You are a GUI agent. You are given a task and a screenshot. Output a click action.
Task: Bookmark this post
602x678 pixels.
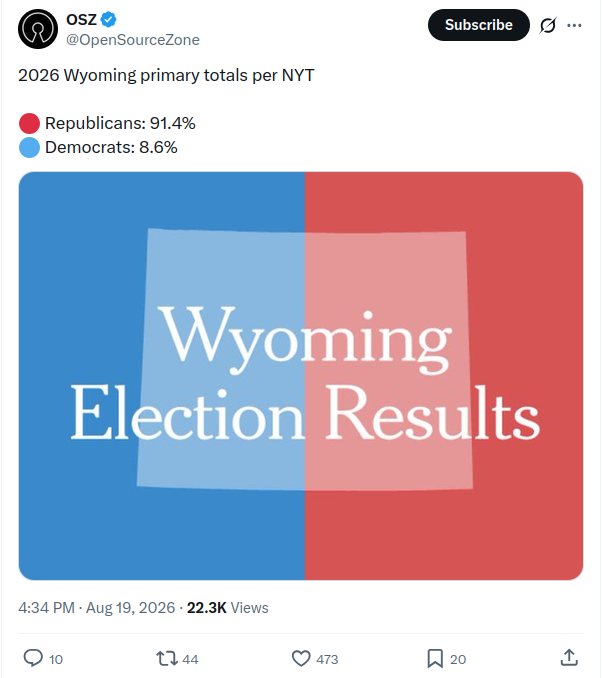[435, 659]
